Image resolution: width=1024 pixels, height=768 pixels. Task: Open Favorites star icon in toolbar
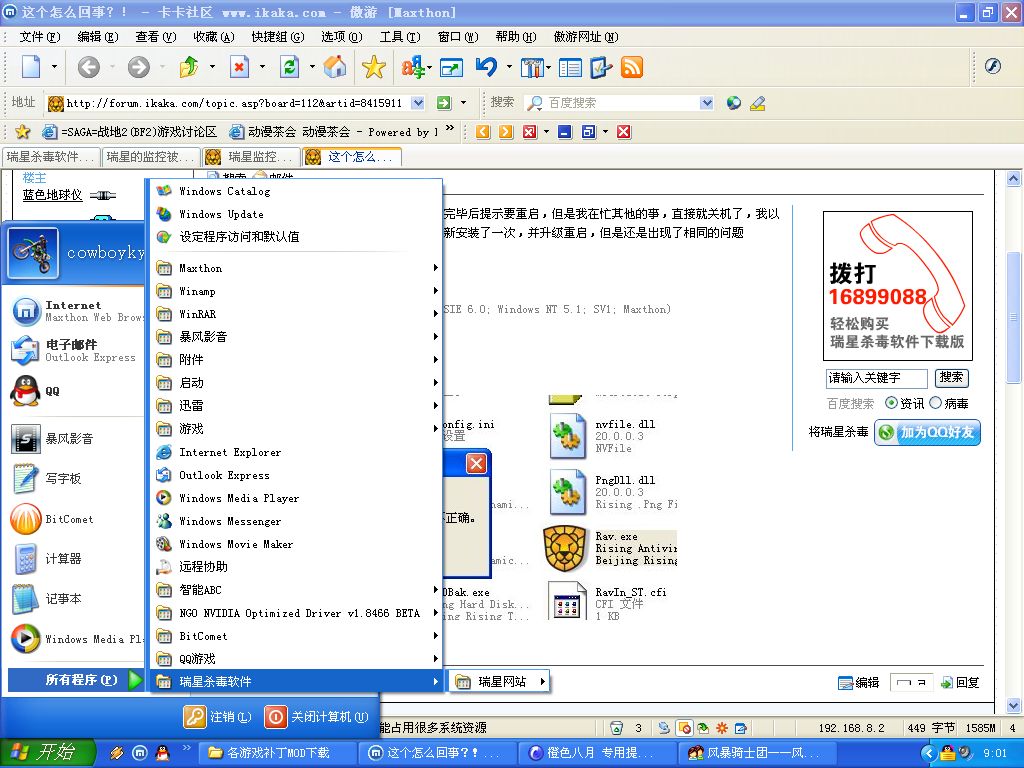(x=374, y=67)
